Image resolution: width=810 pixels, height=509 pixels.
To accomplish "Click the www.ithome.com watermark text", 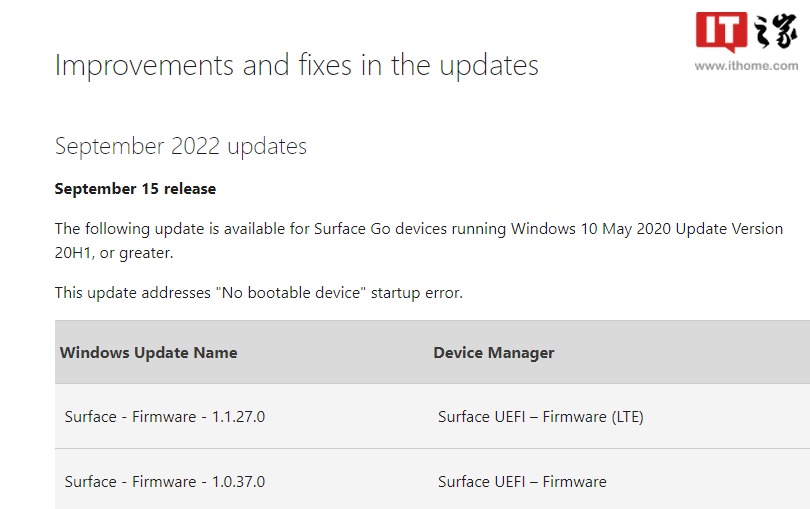I will (747, 66).
